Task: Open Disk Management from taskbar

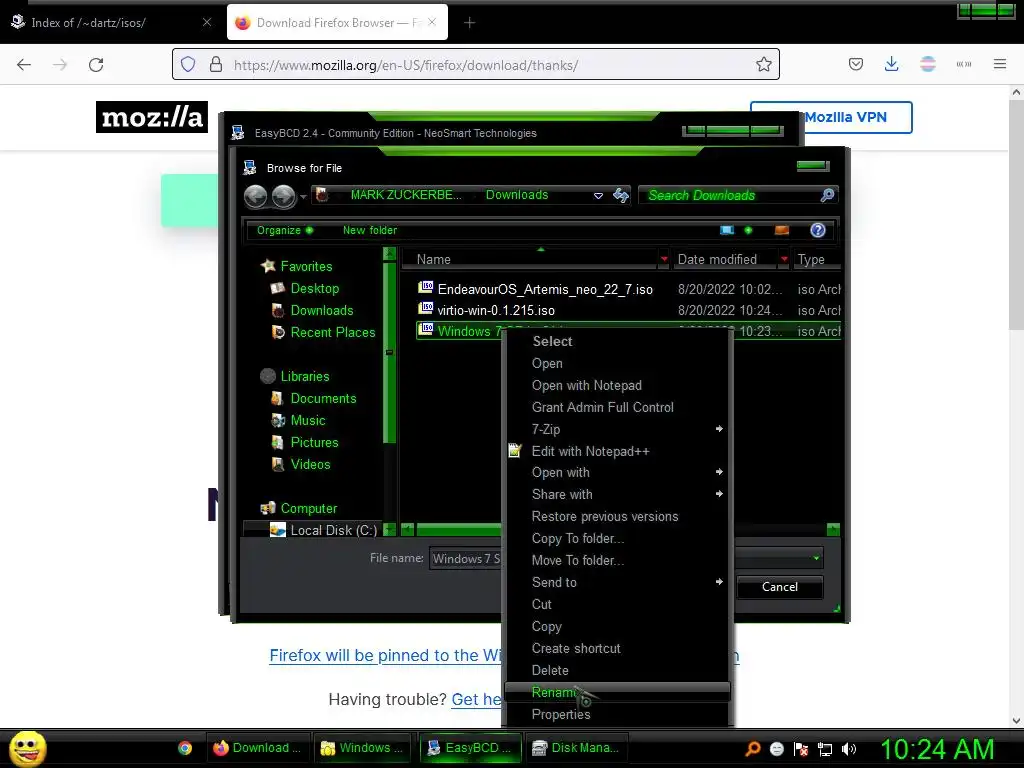Action: 576,748
